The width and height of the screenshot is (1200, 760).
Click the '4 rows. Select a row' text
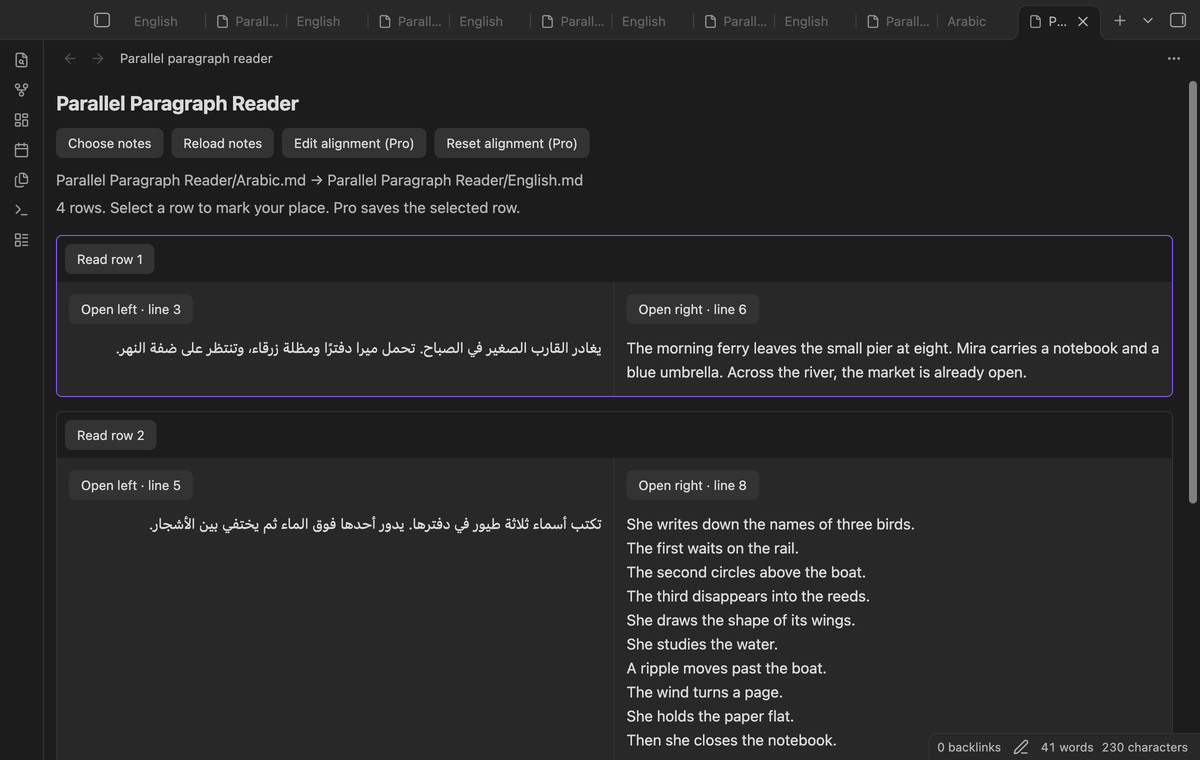[x=288, y=208]
